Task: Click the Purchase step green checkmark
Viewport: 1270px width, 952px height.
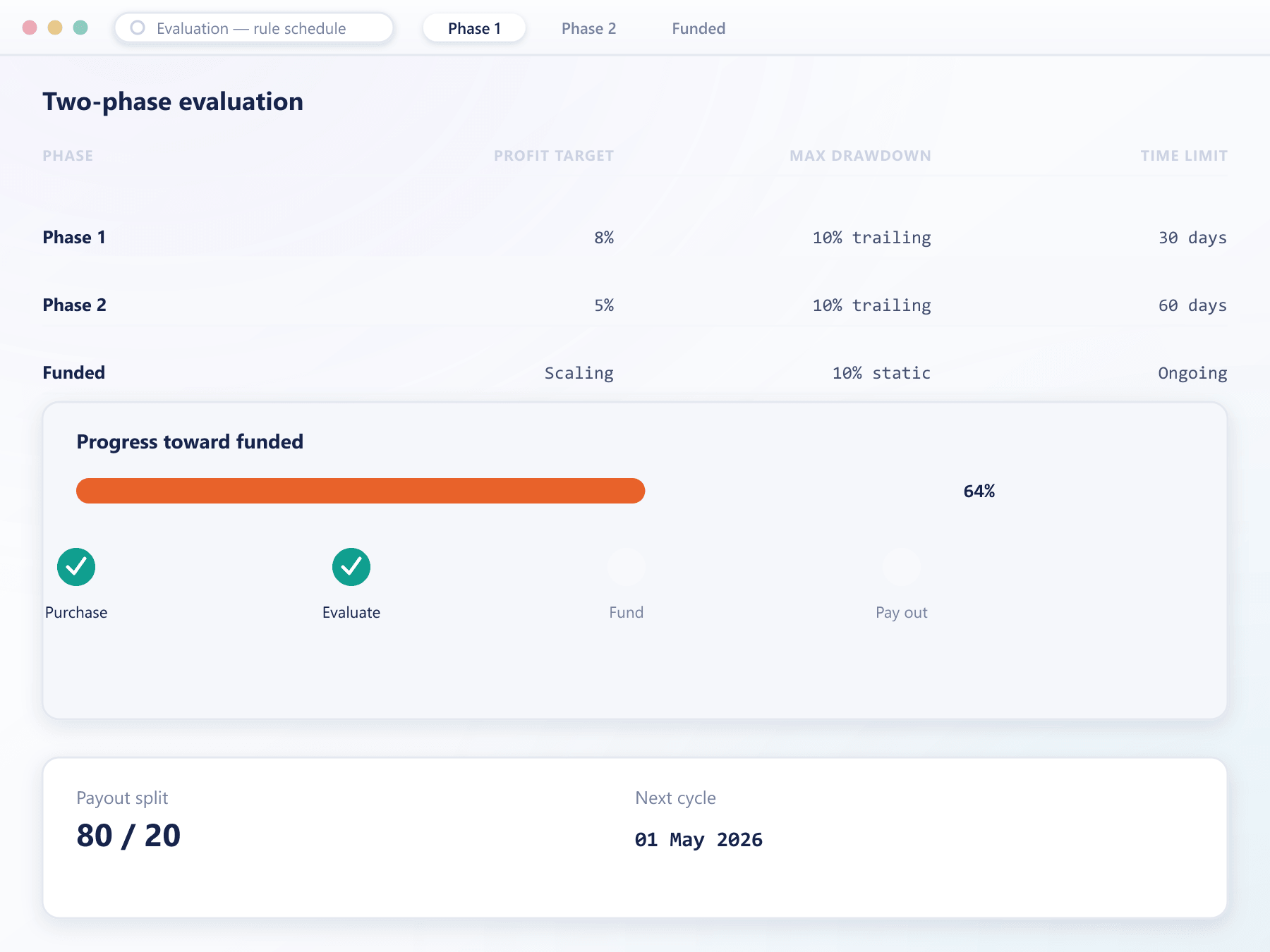Action: 76,567
